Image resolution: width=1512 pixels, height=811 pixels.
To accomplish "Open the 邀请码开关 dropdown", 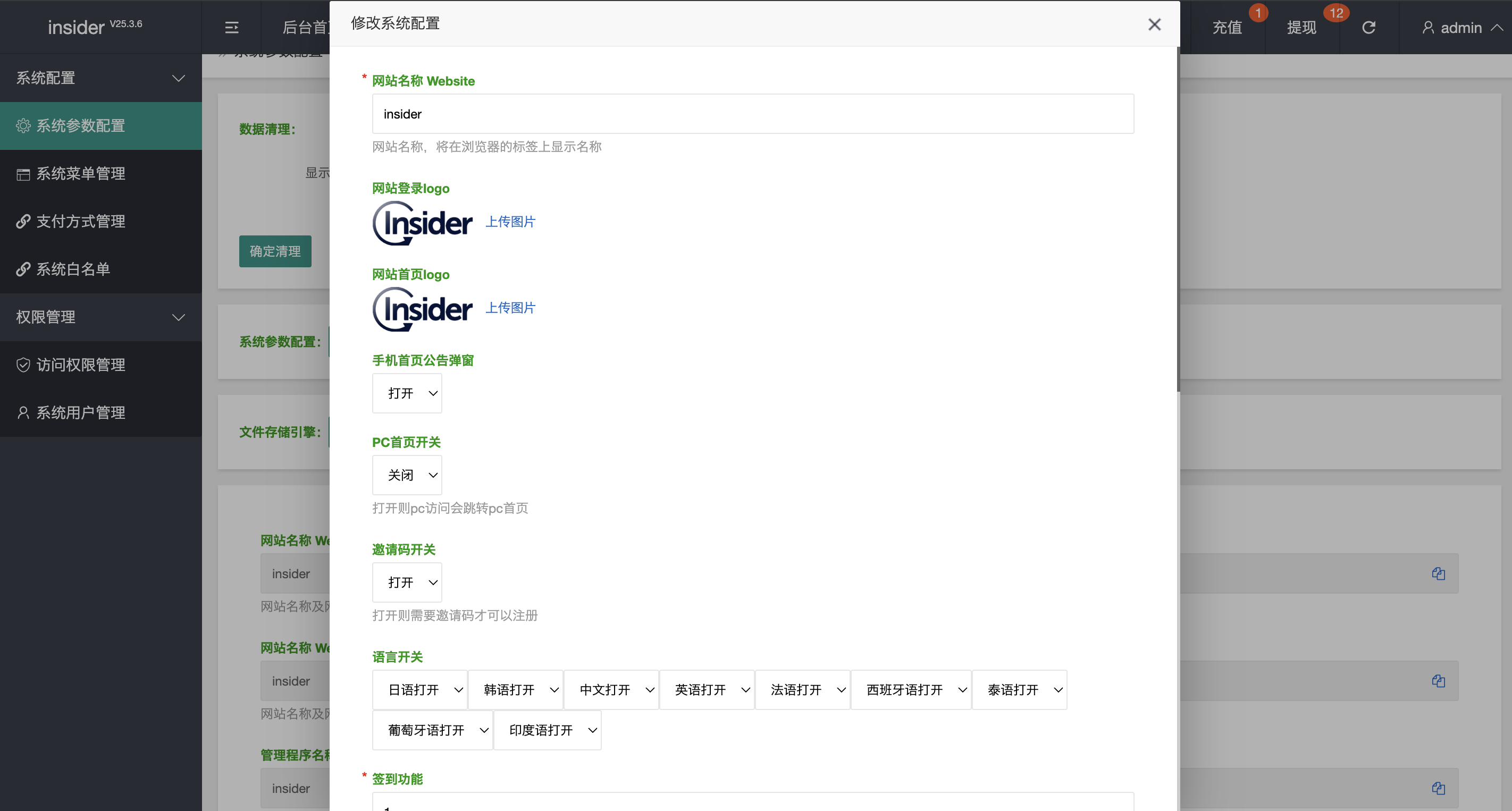I will 407,582.
